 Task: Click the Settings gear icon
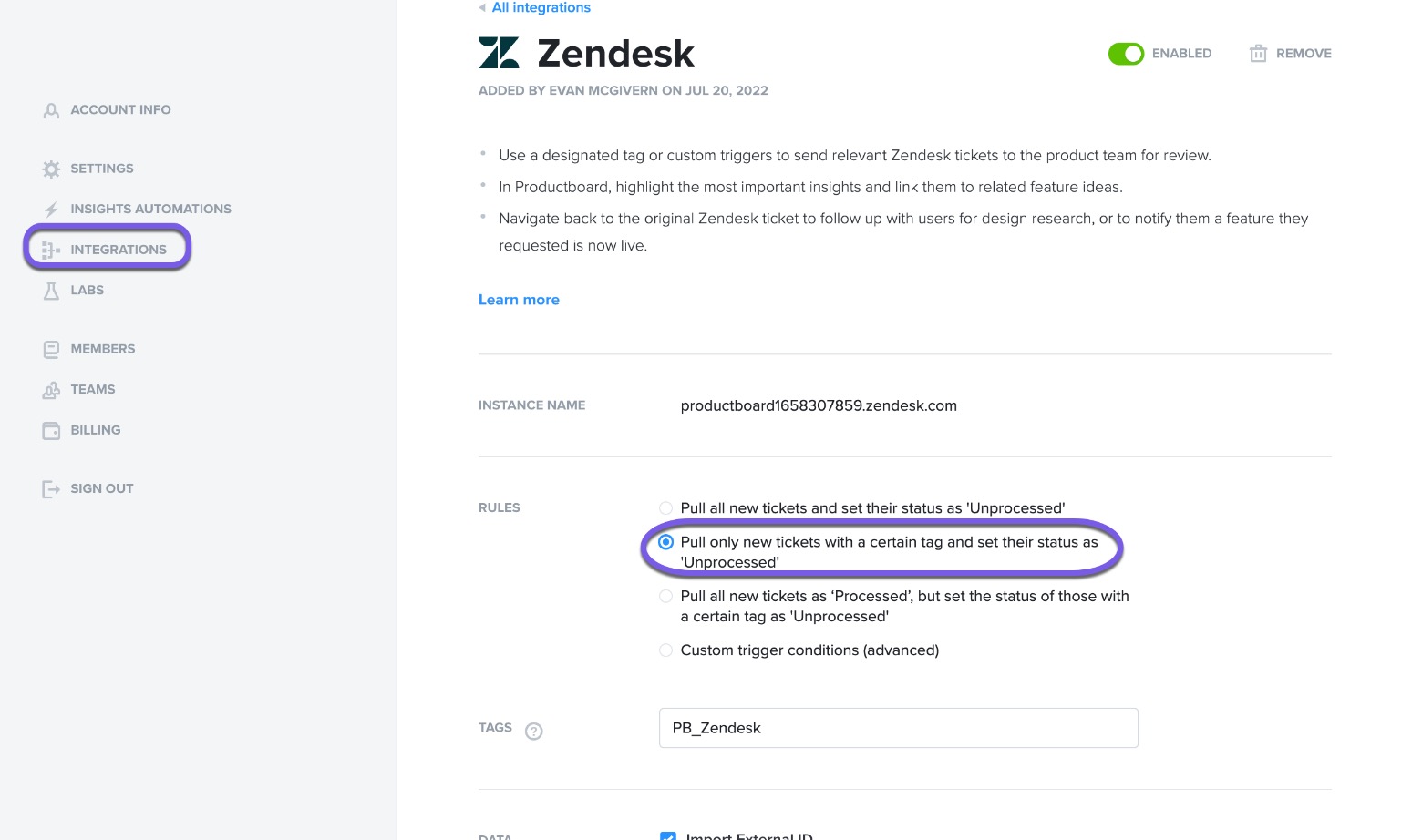51,169
